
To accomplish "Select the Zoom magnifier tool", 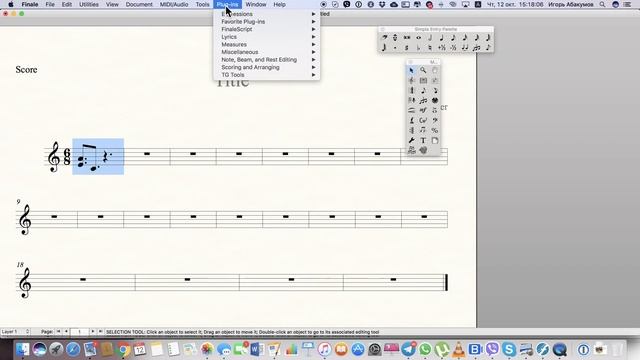I will (x=423, y=70).
